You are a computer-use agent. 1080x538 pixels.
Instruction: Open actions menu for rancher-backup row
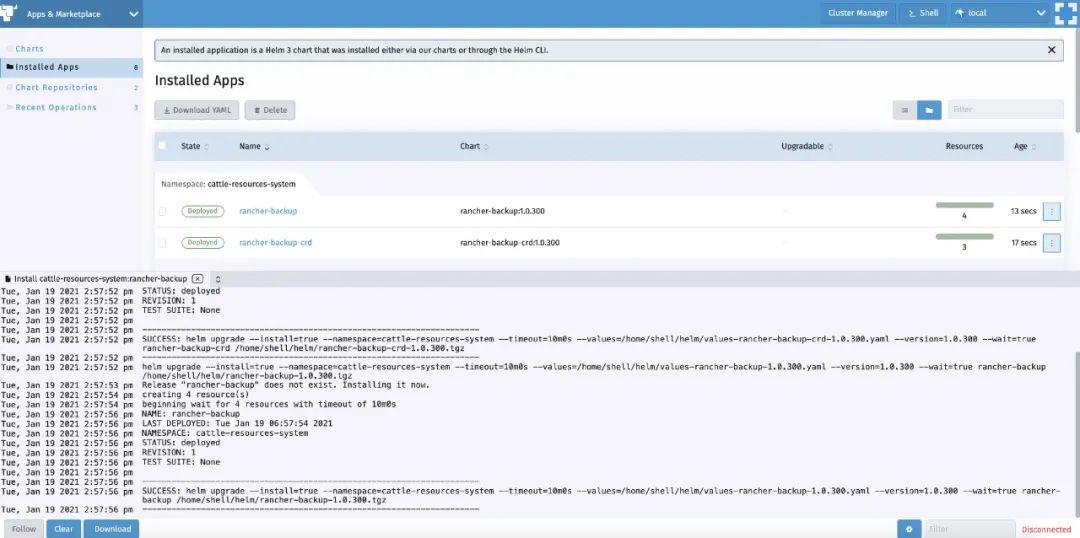pos(1052,211)
